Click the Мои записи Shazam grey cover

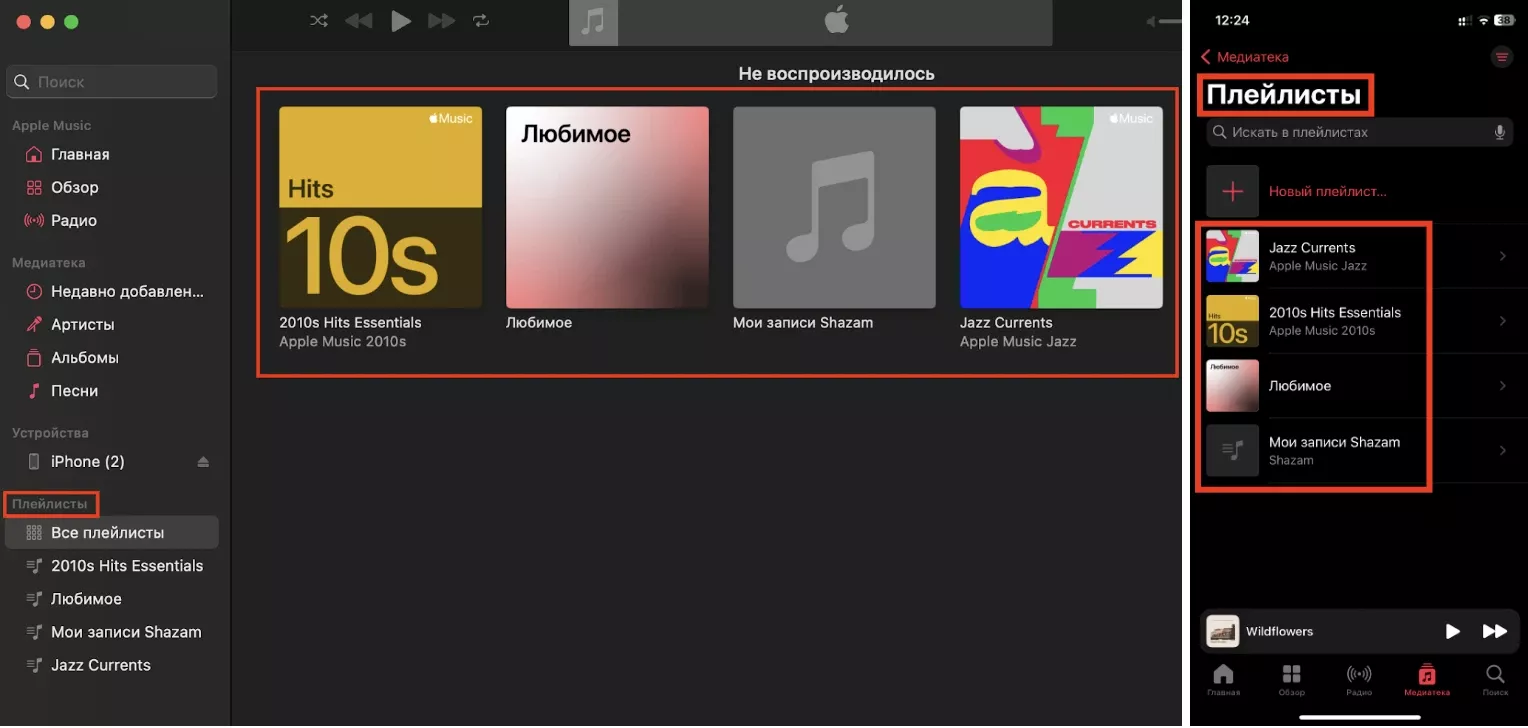pyautogui.click(x=834, y=207)
